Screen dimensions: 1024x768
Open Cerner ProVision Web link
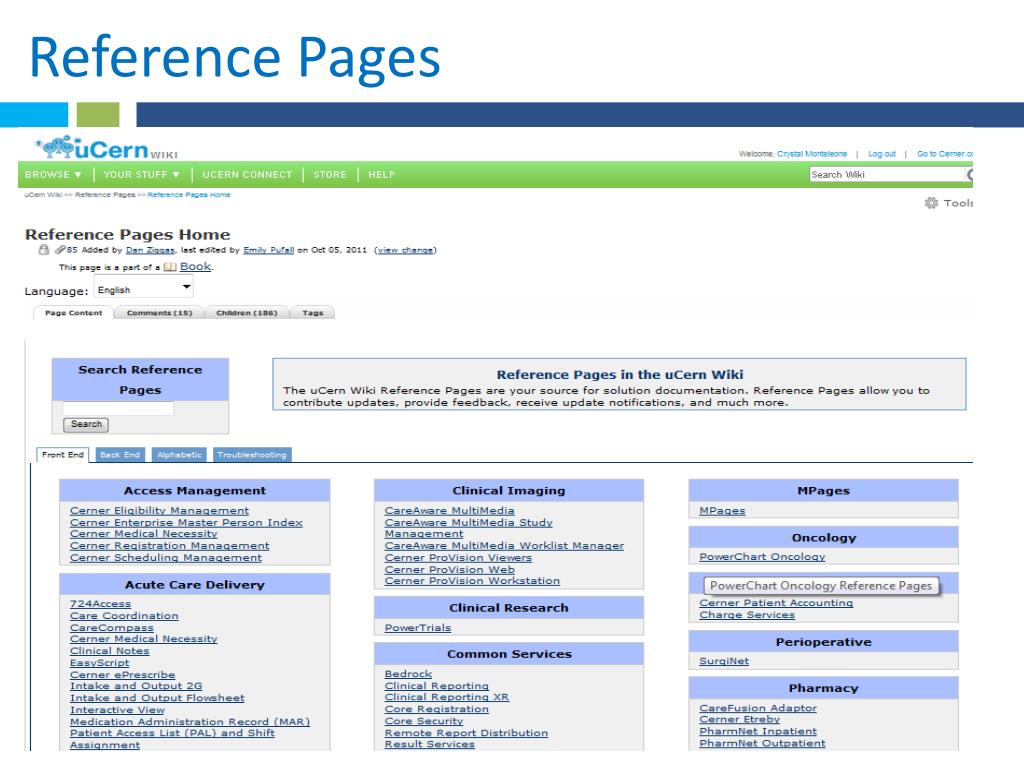pos(450,569)
